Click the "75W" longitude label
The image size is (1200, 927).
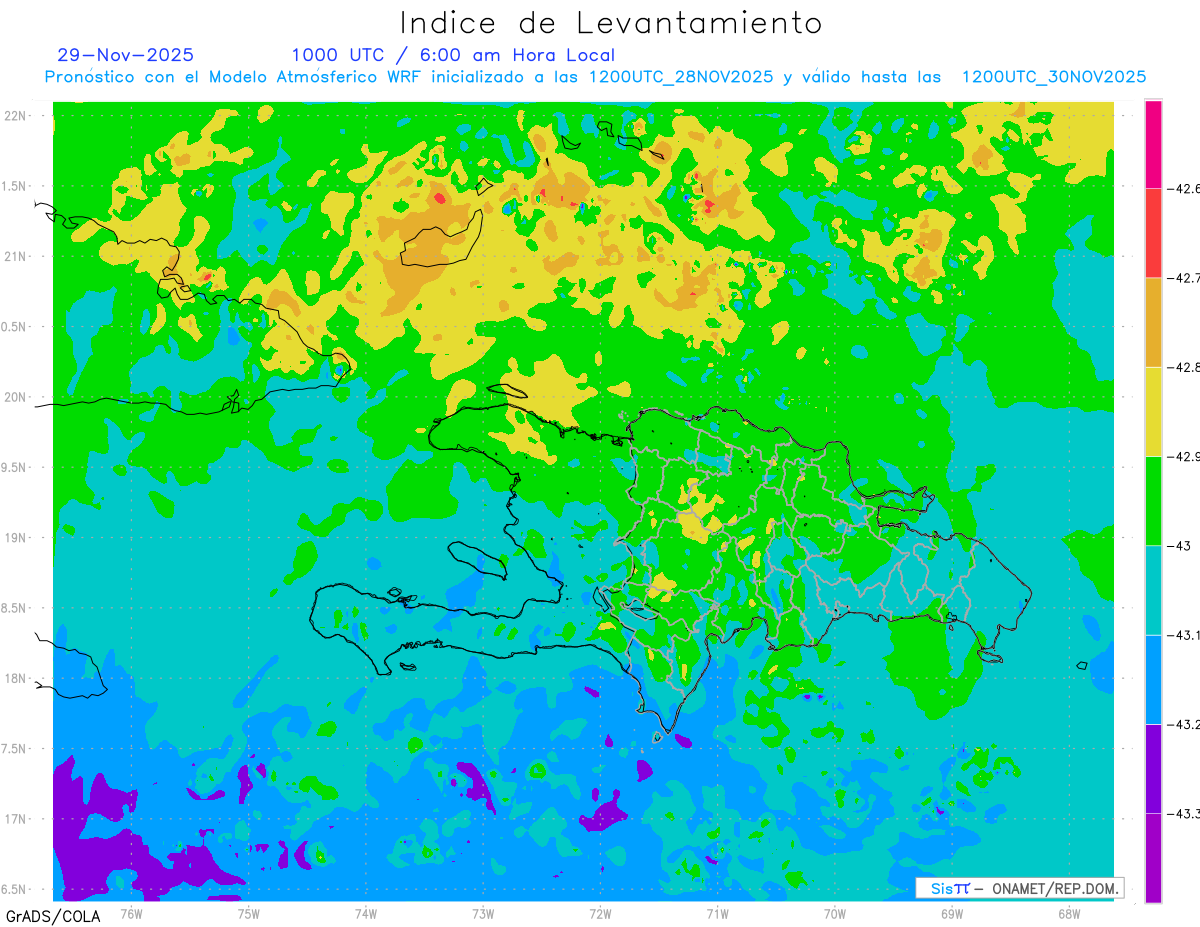249,914
